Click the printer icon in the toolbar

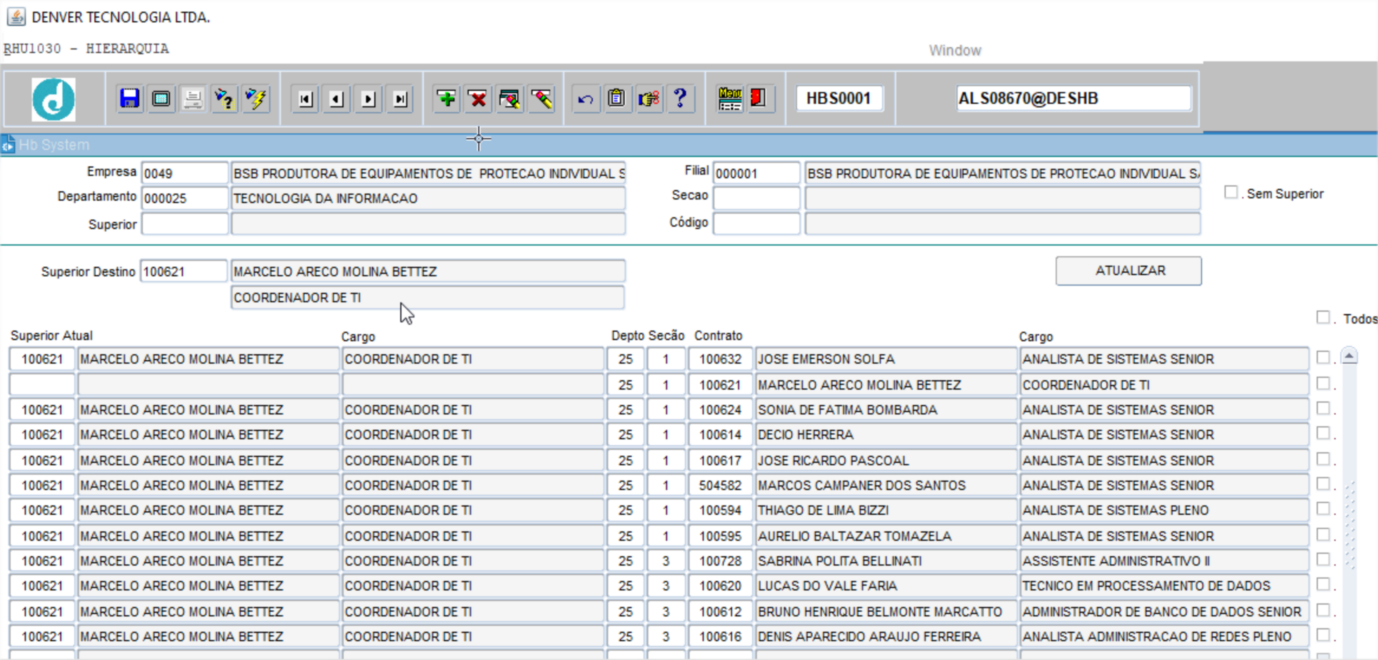[x=193, y=99]
